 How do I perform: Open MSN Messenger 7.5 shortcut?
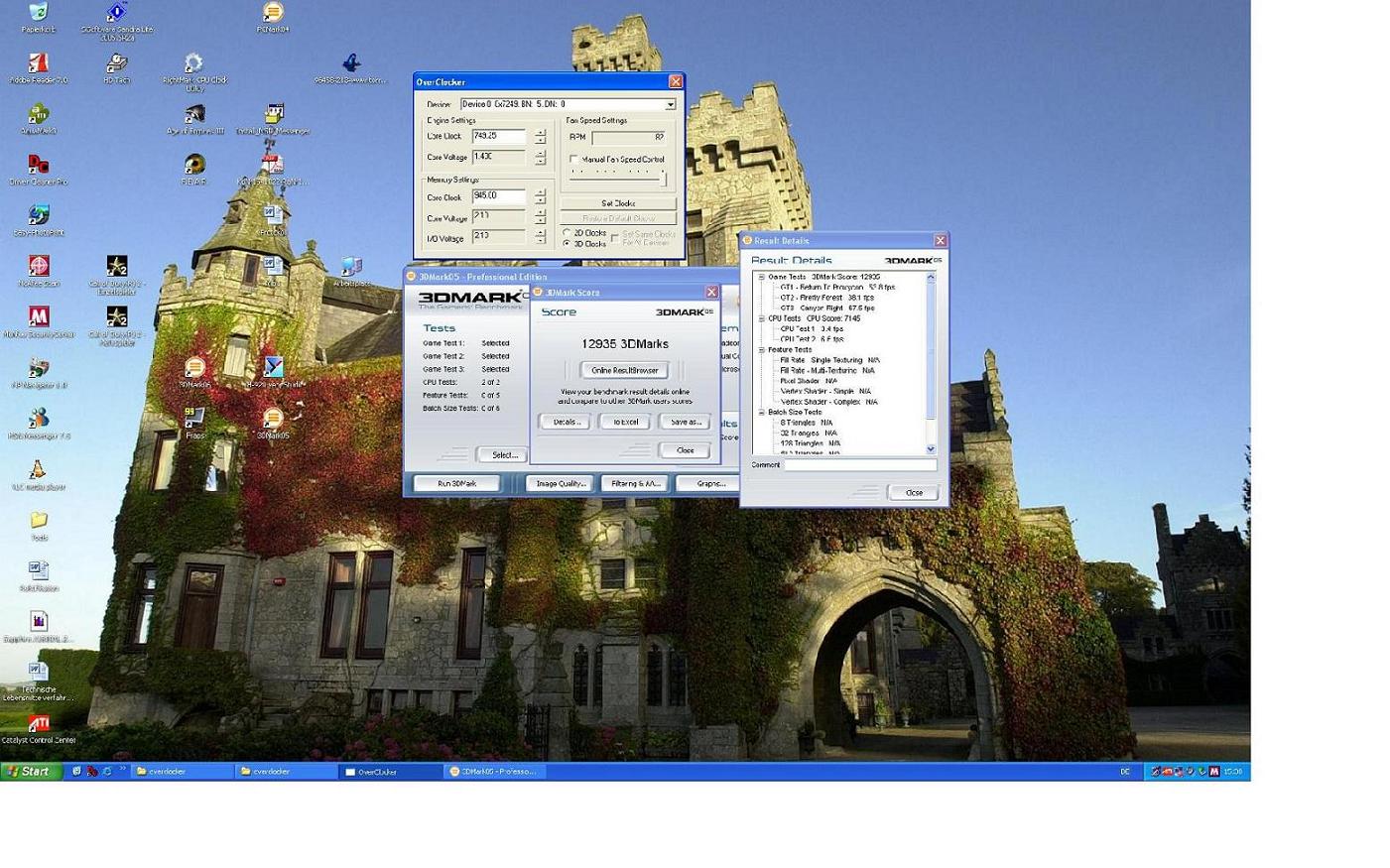point(38,420)
